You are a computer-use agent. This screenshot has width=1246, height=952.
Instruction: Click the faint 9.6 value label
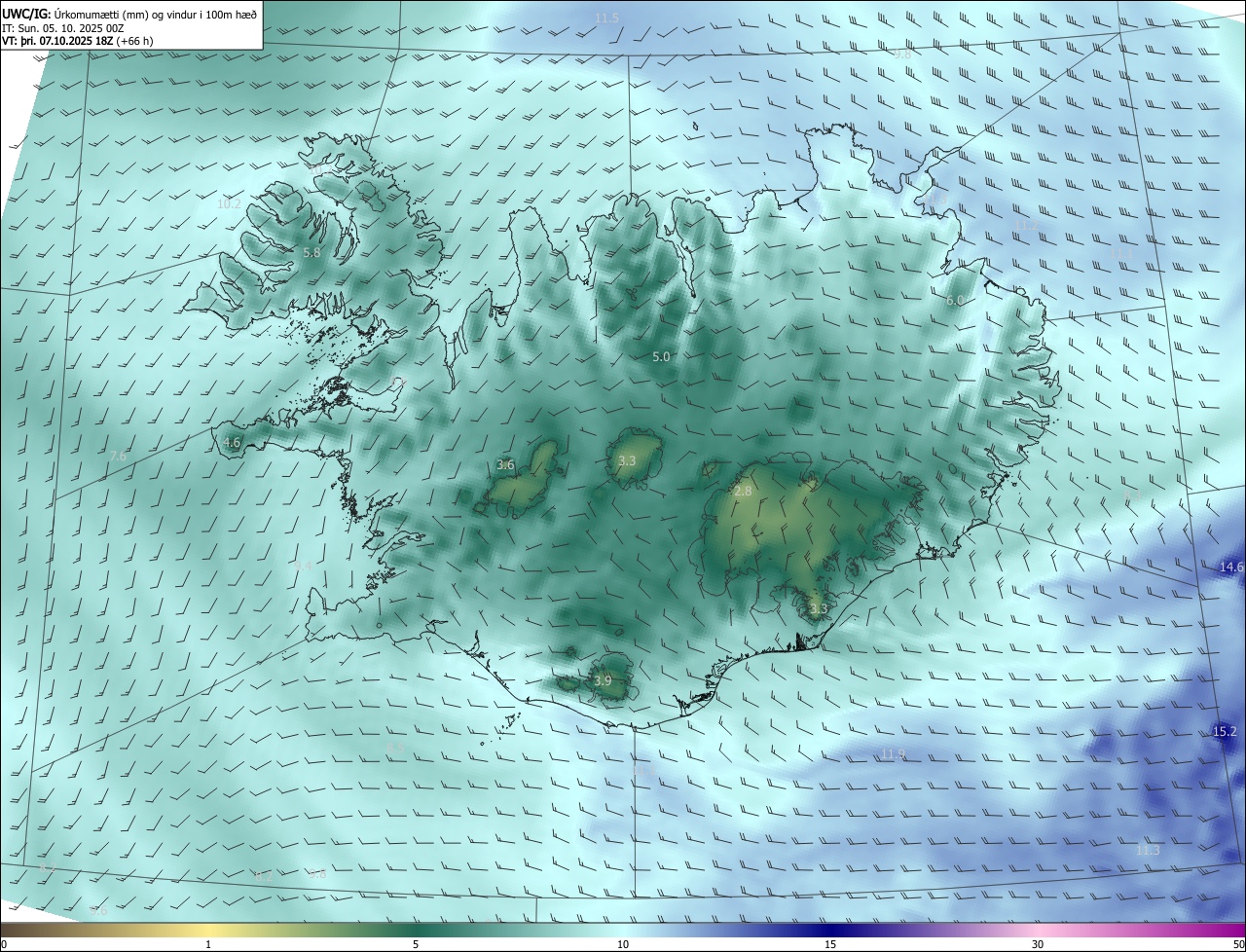point(98,911)
